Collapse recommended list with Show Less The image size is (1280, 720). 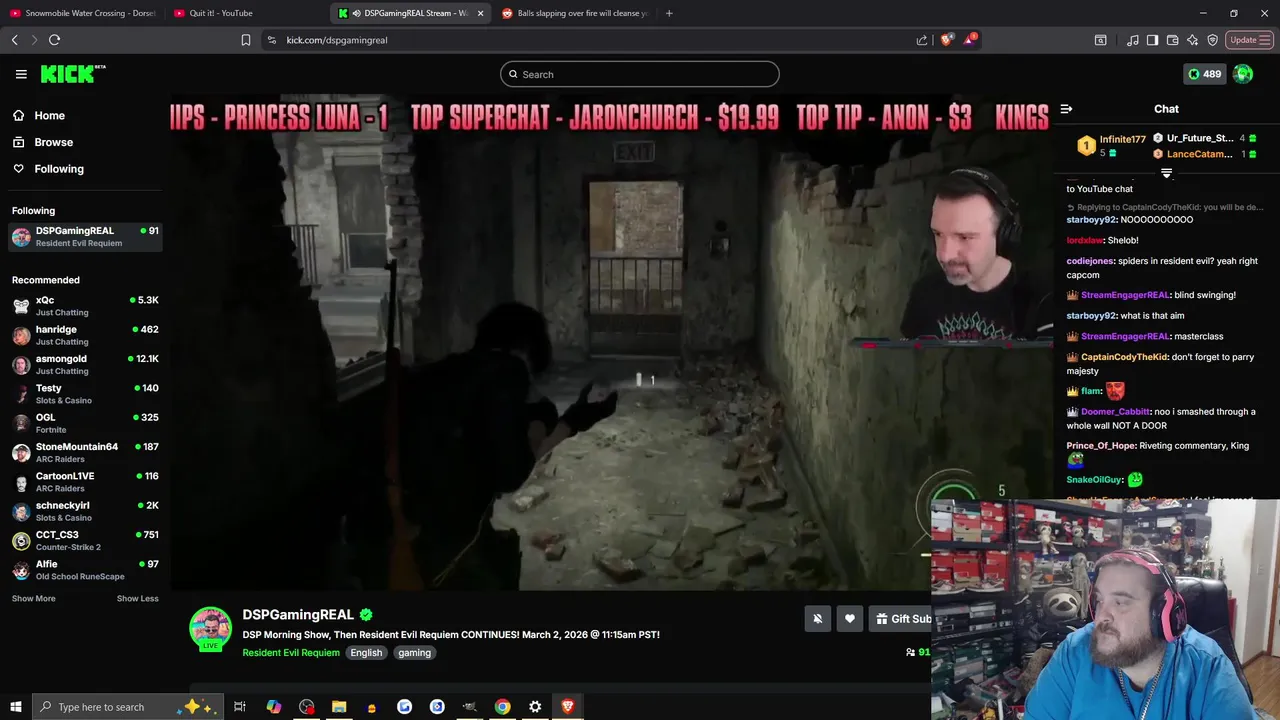[x=137, y=598]
